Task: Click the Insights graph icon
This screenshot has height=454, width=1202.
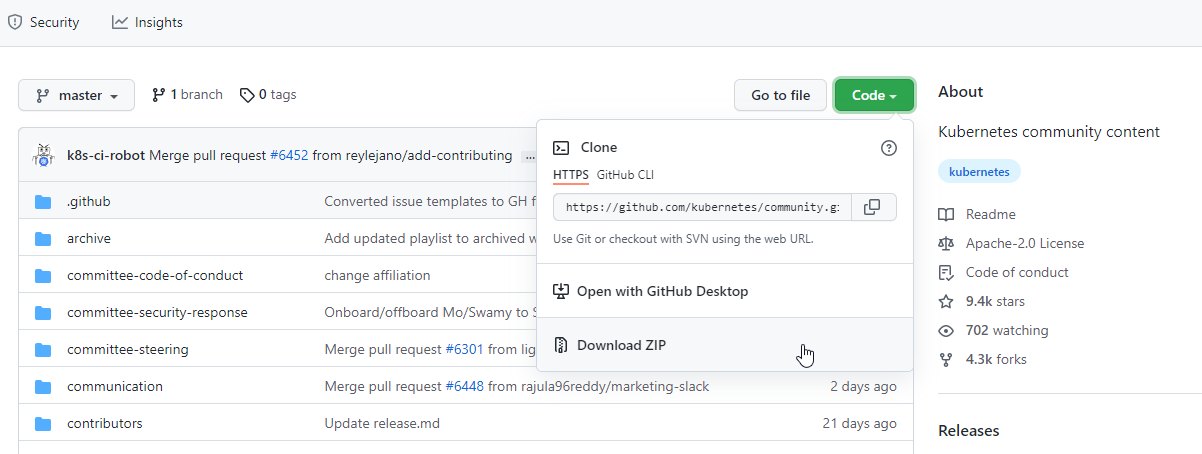Action: 120,22
